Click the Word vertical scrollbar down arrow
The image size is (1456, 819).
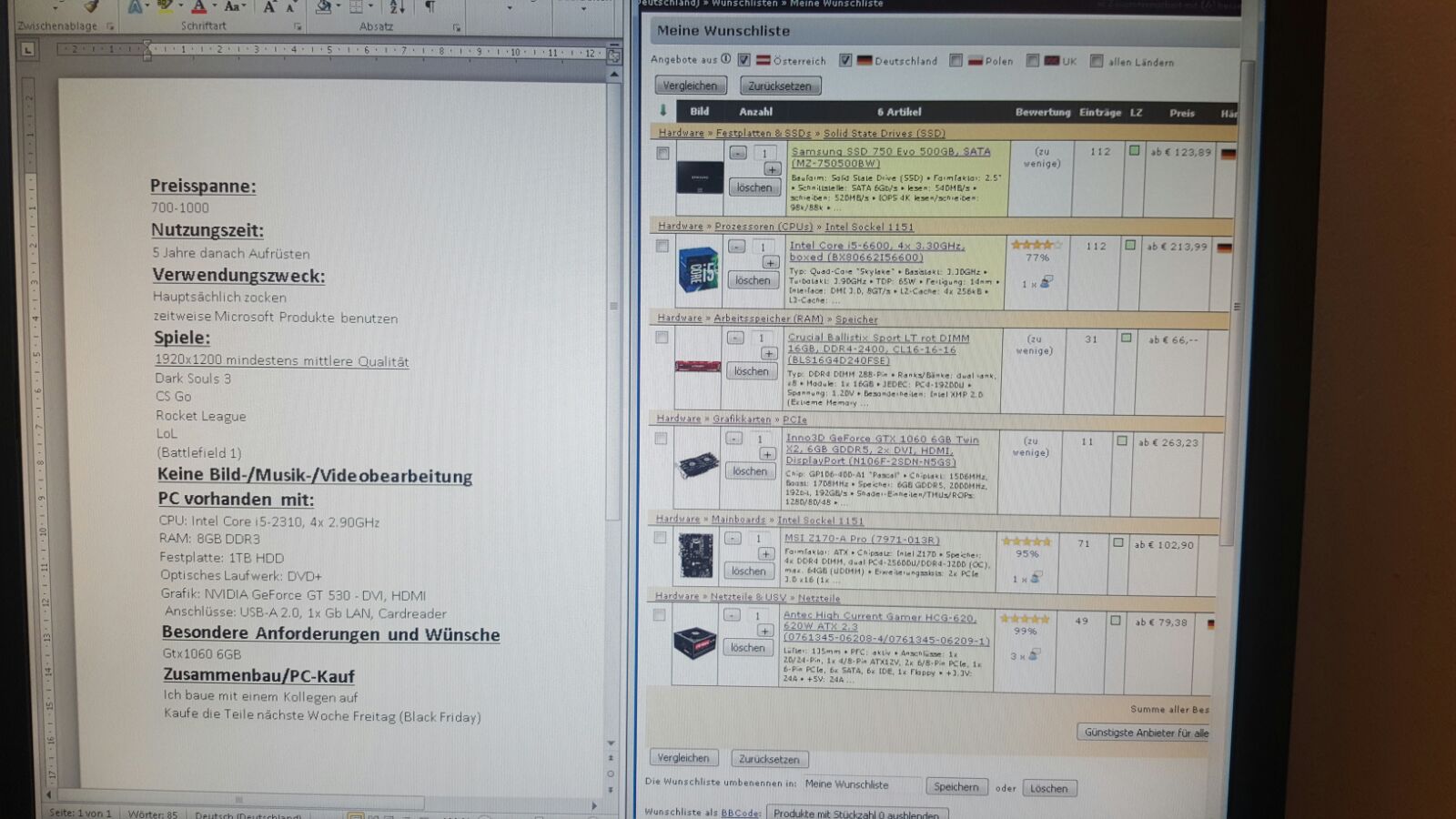coord(611,743)
